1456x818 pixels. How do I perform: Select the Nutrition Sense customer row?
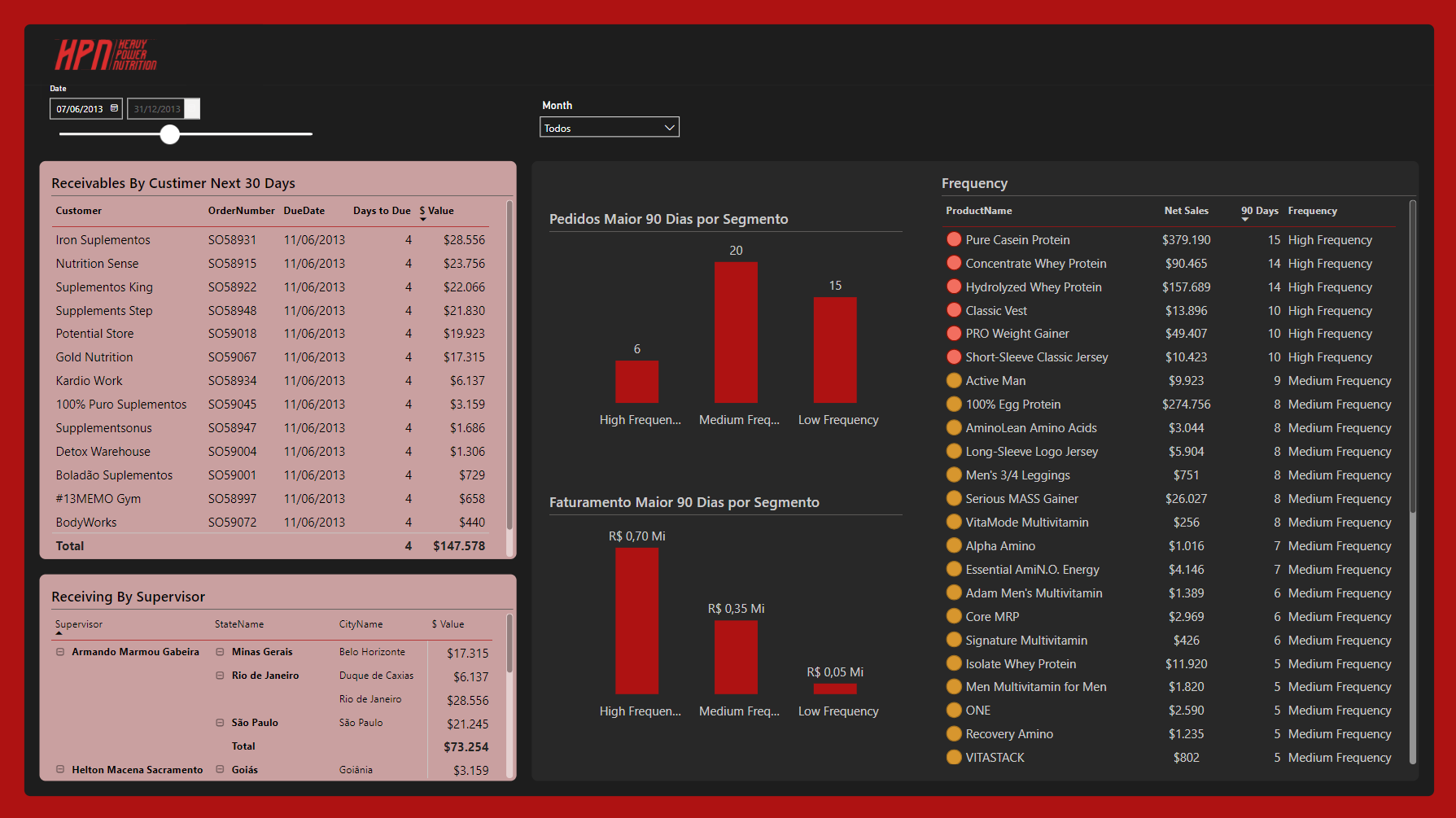pyautogui.click(x=272, y=264)
